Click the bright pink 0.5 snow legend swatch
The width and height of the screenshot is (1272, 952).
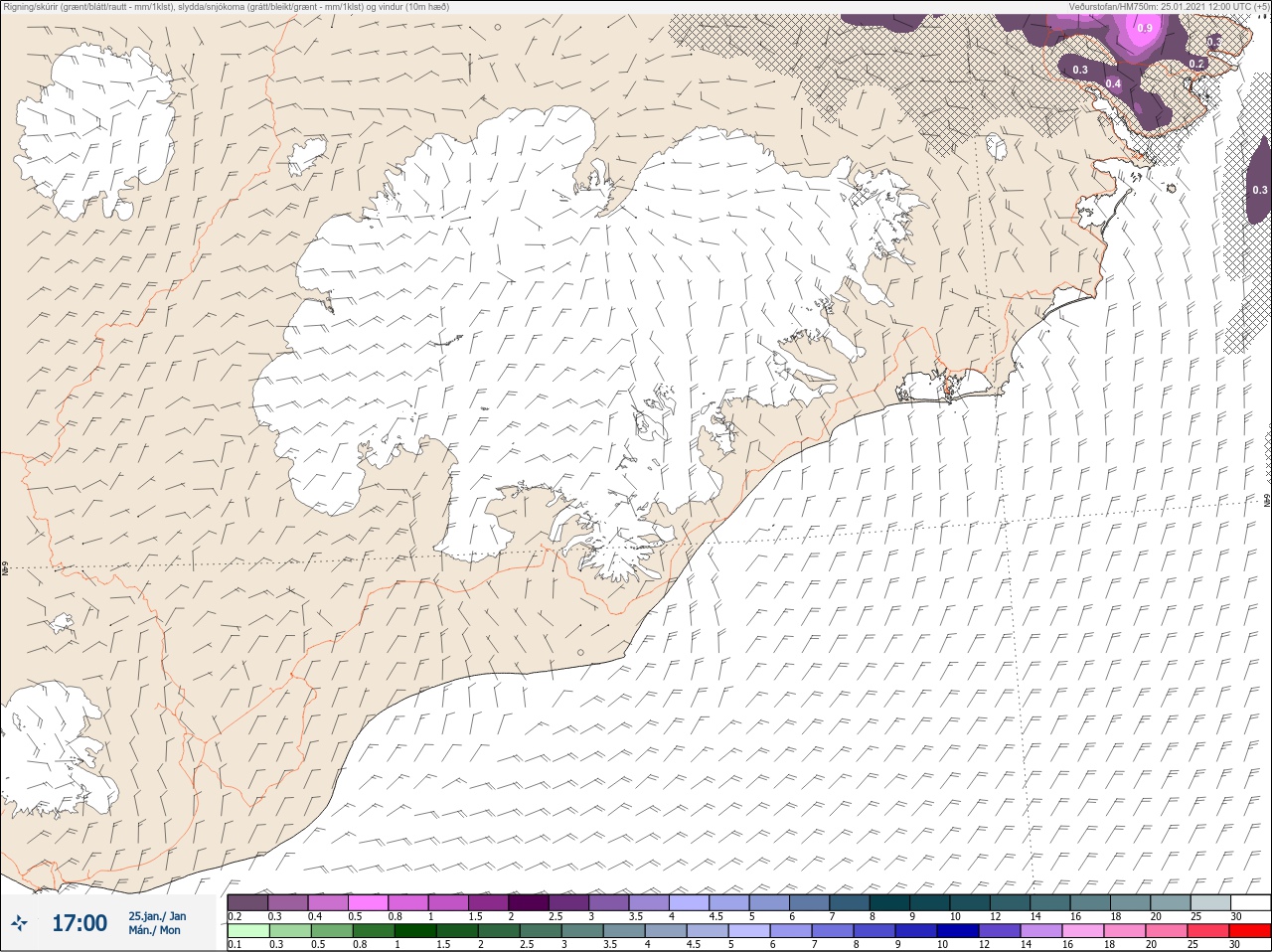click(368, 902)
